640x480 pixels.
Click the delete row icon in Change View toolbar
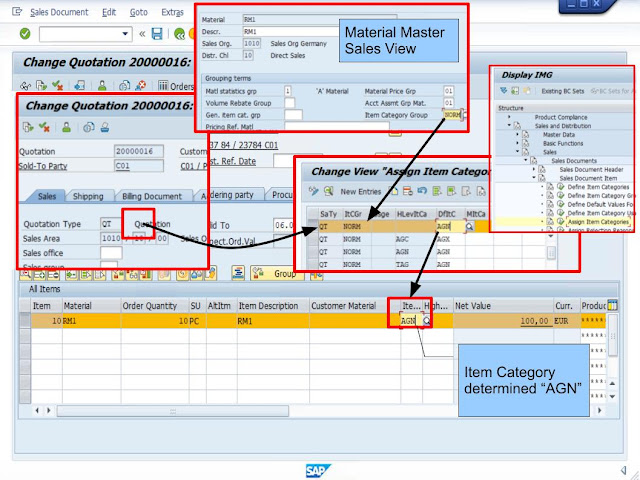tap(407, 191)
